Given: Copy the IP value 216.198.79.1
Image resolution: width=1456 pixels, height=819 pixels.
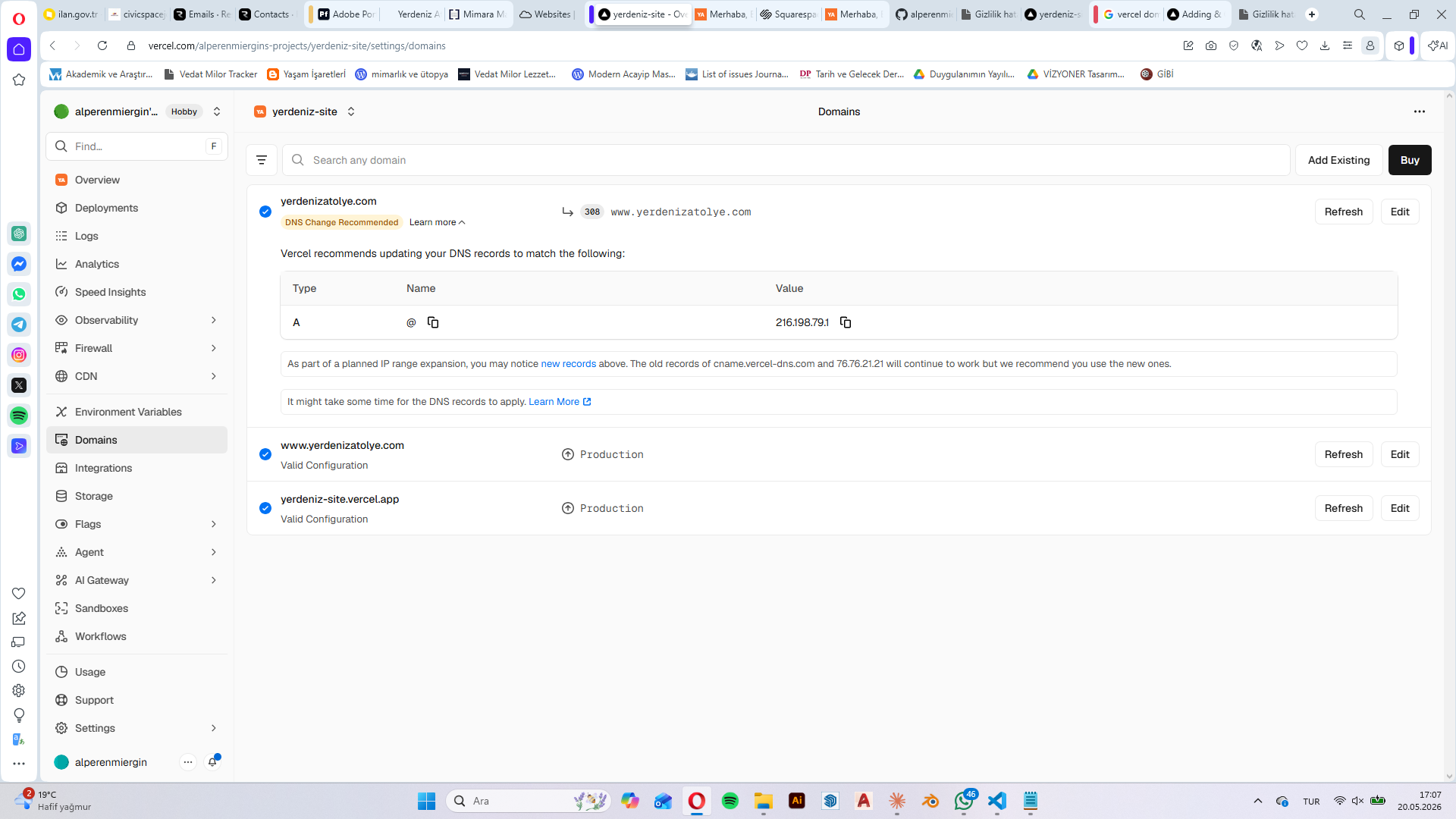Looking at the screenshot, I should [x=846, y=322].
